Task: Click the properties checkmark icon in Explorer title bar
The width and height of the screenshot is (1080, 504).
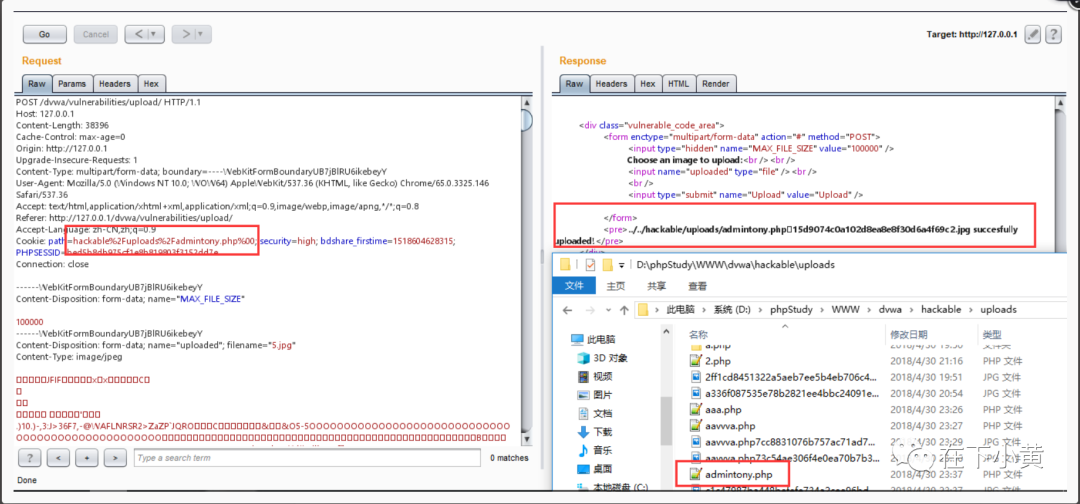Action: click(x=590, y=264)
